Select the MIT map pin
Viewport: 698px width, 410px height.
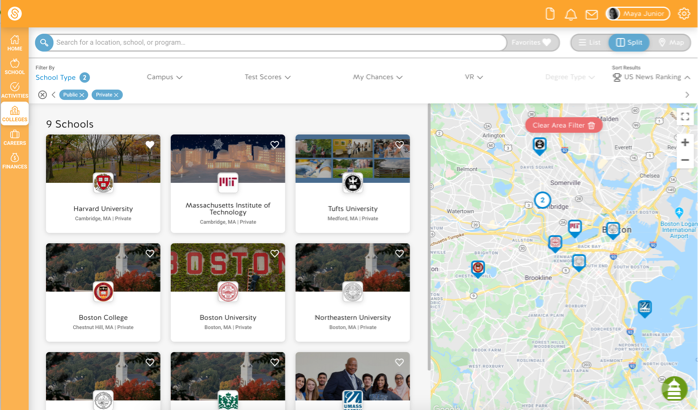[575, 228]
